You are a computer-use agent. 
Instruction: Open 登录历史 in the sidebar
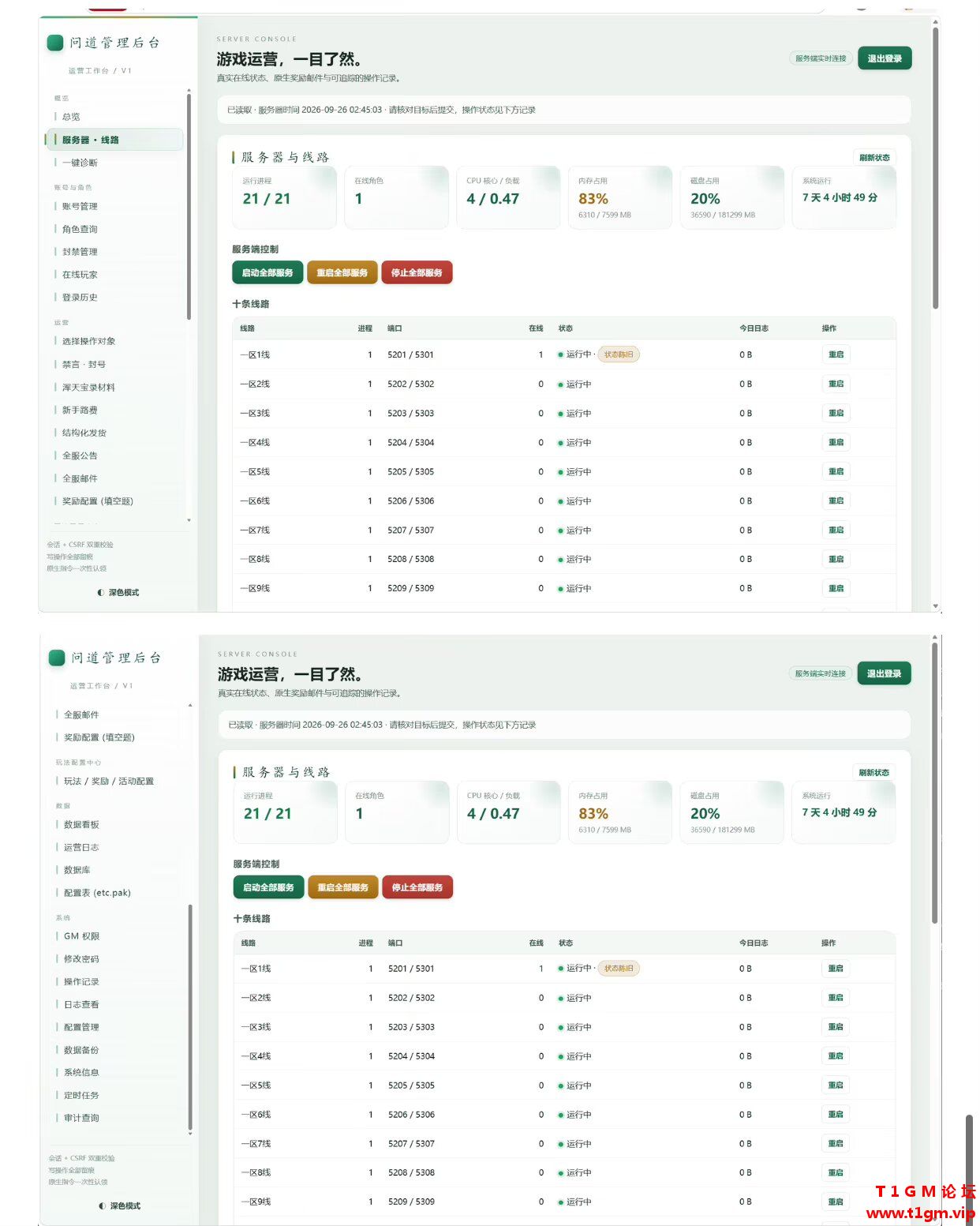[x=80, y=298]
